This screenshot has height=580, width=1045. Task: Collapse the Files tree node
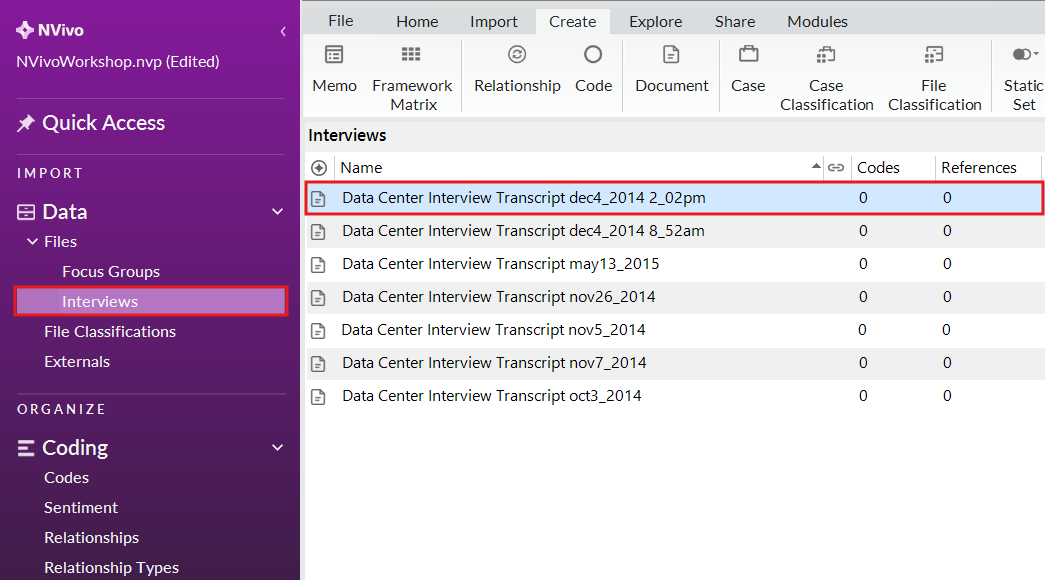tap(33, 242)
